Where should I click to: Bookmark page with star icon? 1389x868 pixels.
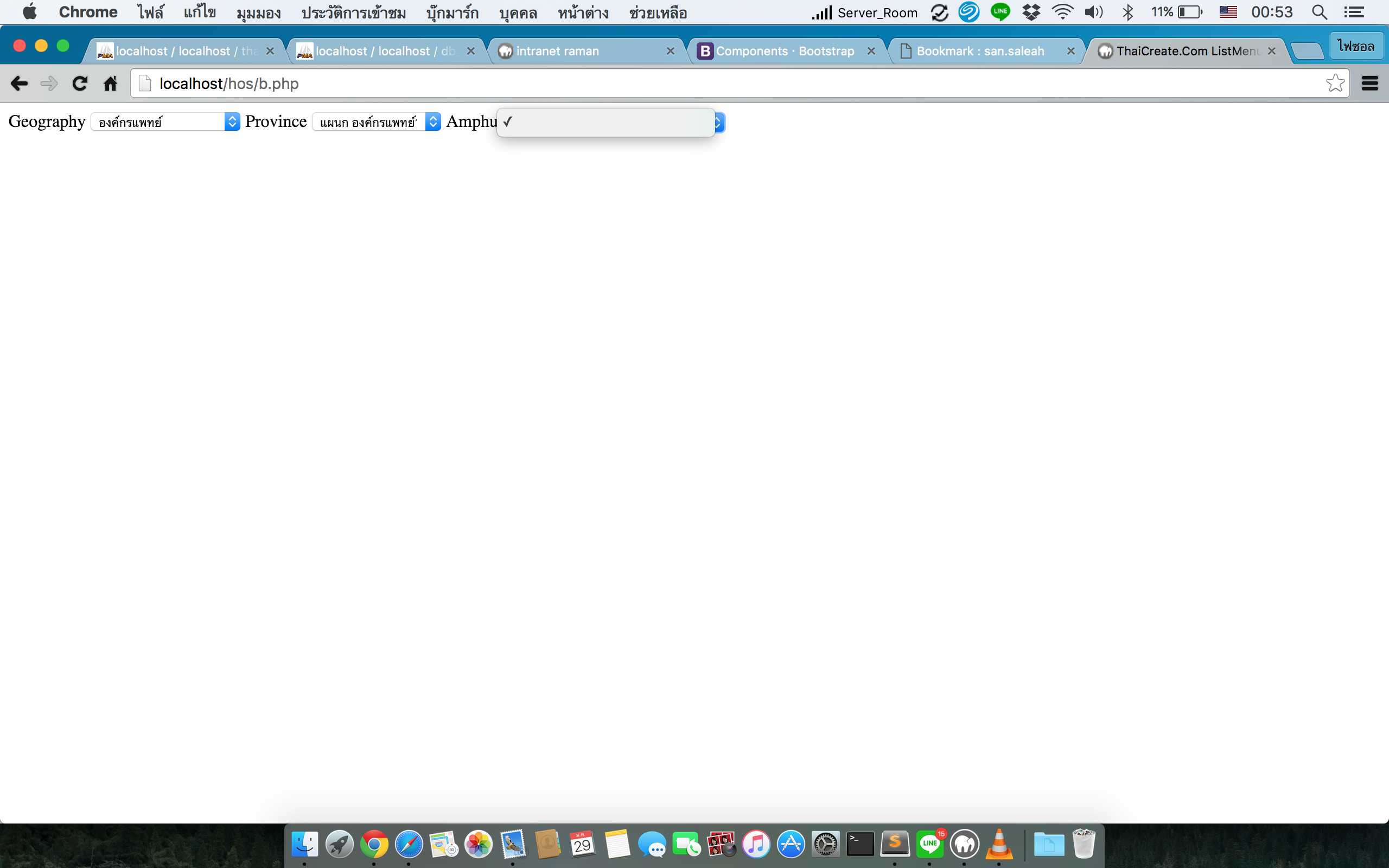(1335, 84)
